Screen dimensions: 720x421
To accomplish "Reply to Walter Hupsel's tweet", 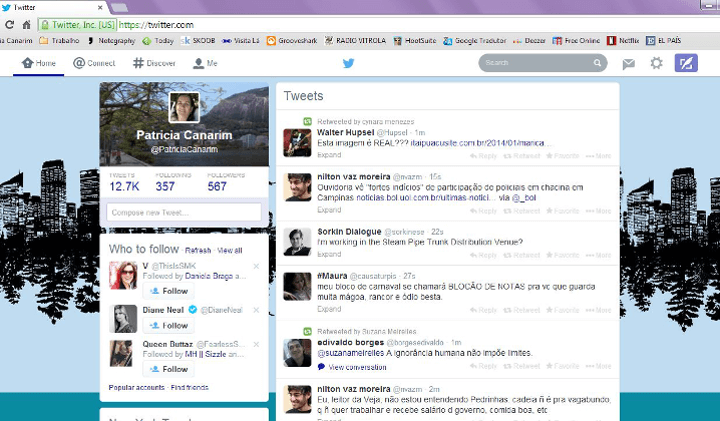I will [x=483, y=156].
